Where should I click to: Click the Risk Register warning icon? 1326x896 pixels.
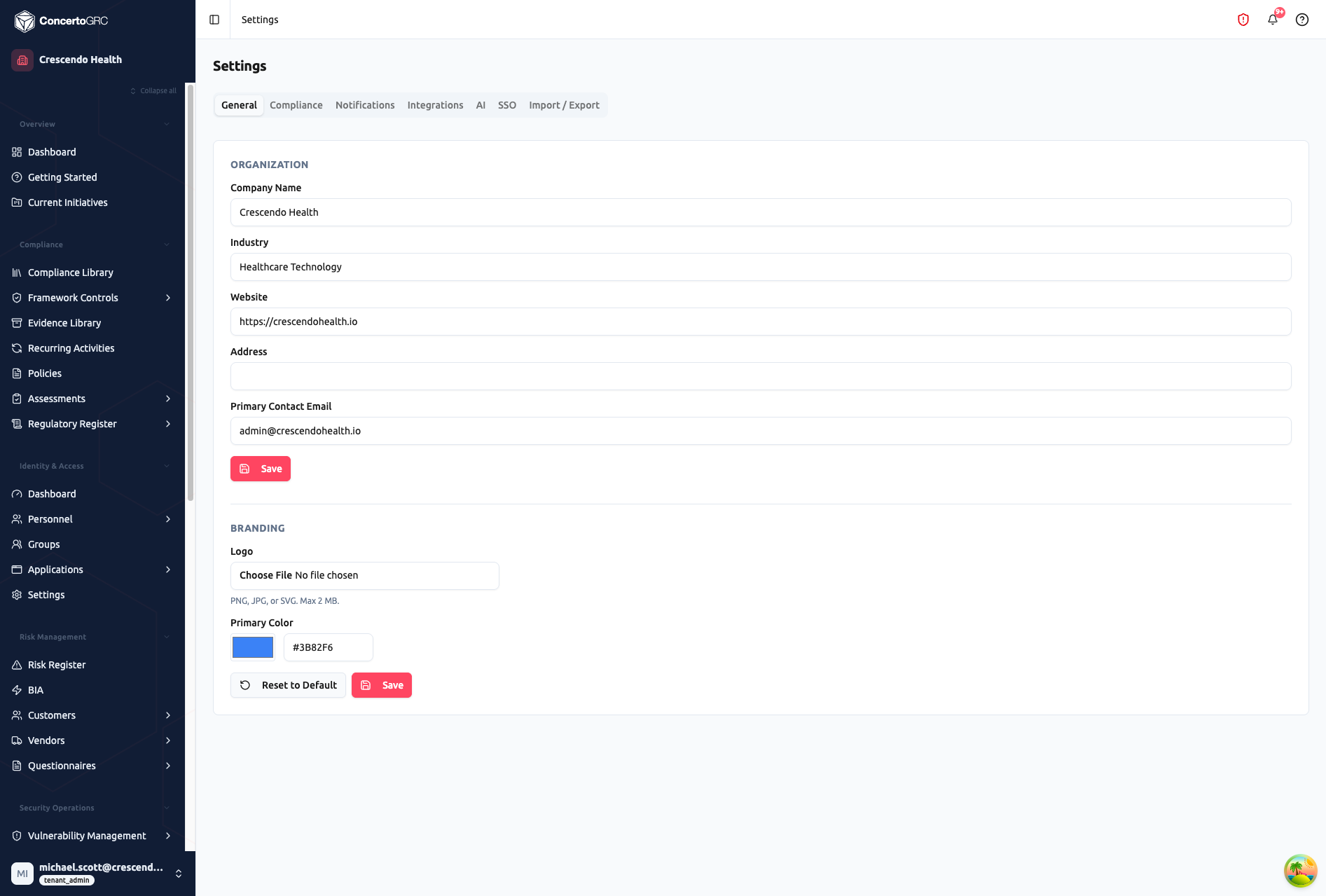click(x=17, y=665)
